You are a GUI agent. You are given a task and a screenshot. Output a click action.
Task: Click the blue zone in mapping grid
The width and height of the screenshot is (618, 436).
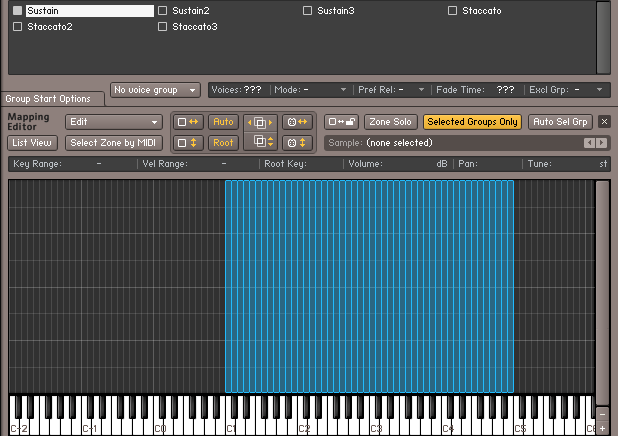[369, 286]
